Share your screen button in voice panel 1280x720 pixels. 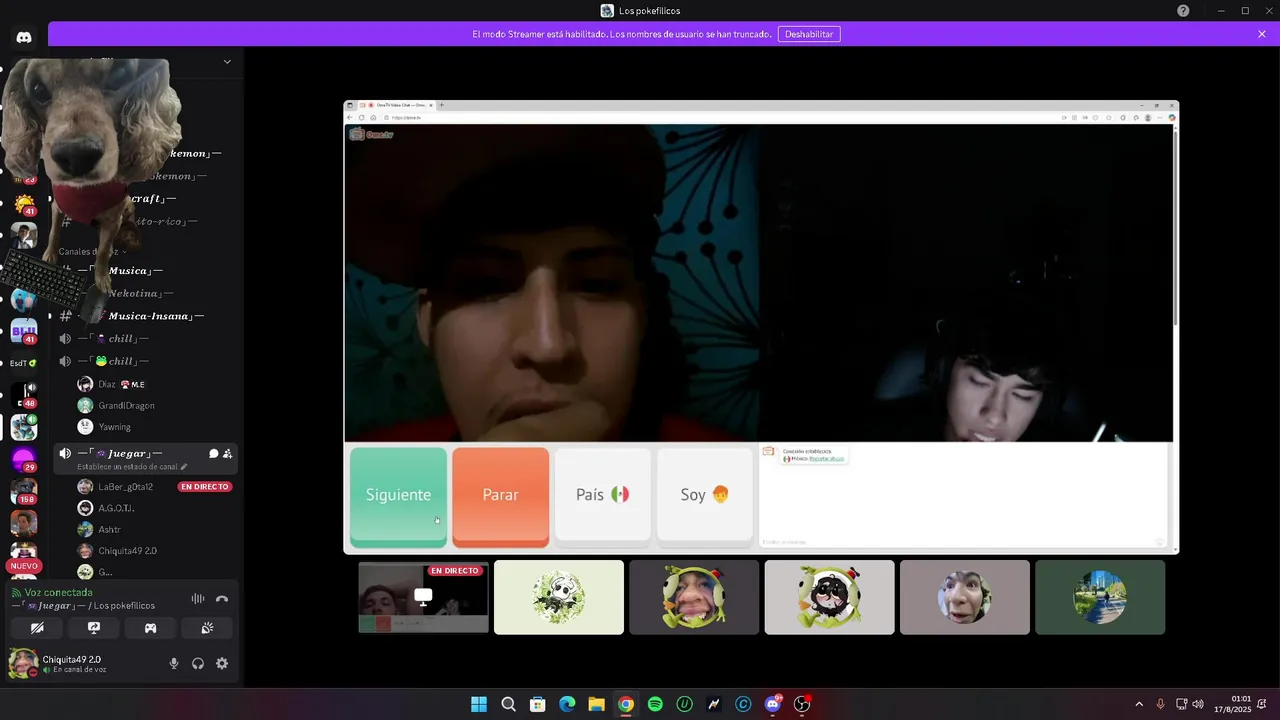[94, 628]
